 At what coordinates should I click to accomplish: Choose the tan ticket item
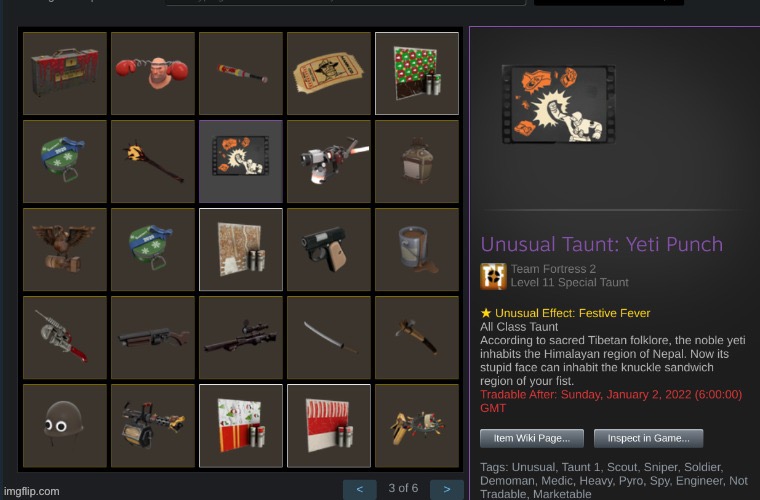(x=329, y=74)
